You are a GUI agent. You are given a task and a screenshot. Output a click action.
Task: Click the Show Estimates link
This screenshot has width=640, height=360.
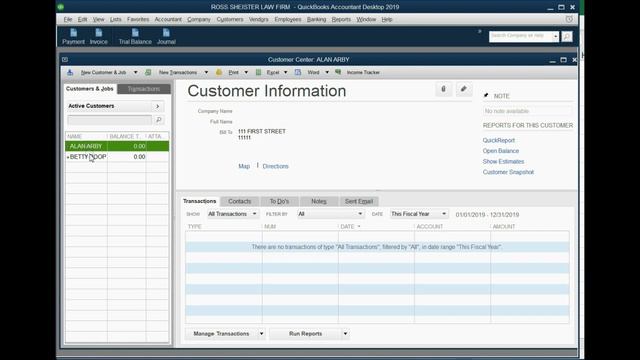(x=503, y=162)
